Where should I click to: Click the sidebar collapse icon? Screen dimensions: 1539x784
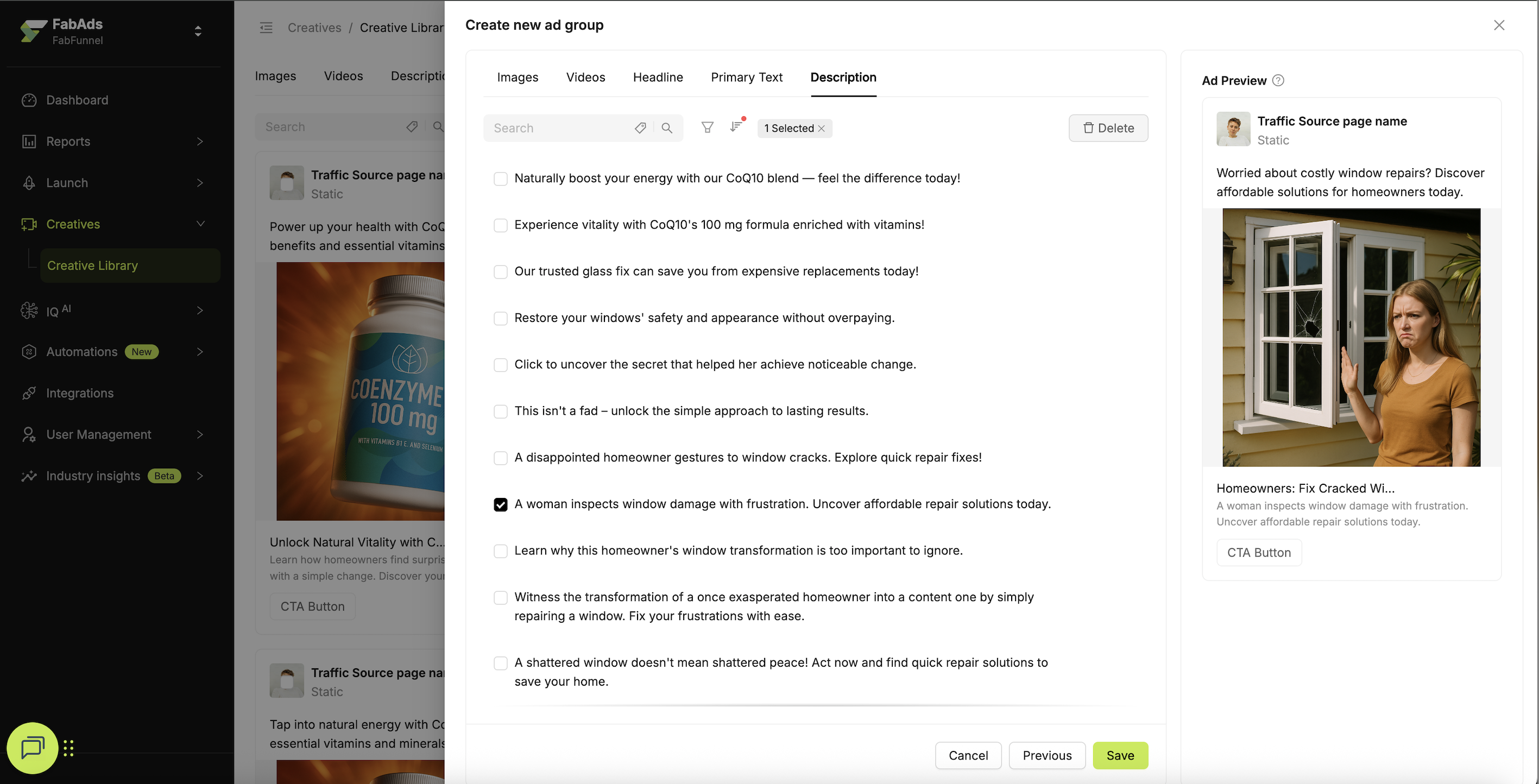point(266,28)
